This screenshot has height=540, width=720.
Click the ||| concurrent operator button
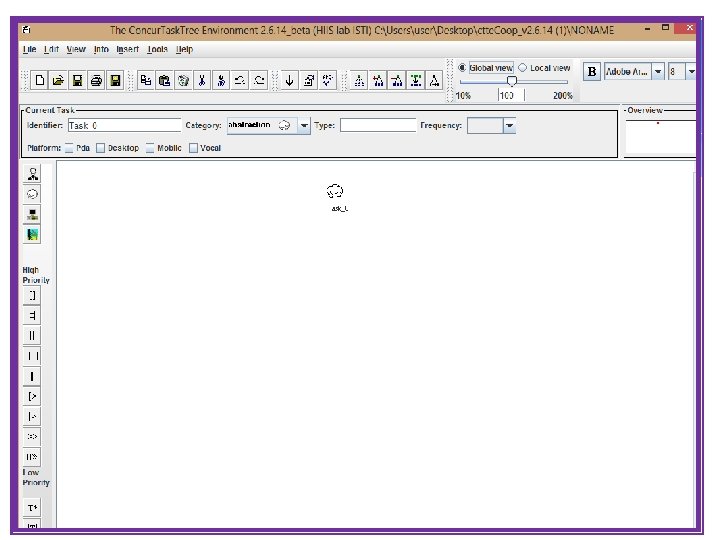(32, 336)
